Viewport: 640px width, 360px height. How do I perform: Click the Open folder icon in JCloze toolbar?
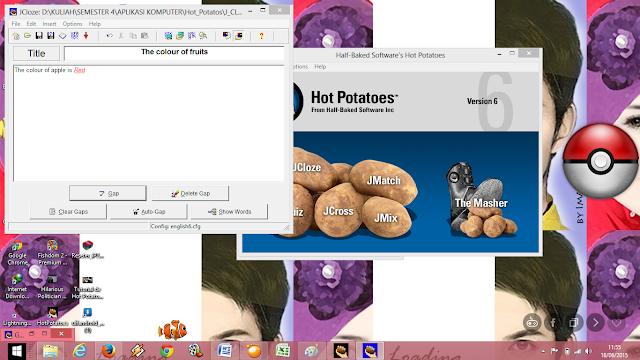[27, 36]
